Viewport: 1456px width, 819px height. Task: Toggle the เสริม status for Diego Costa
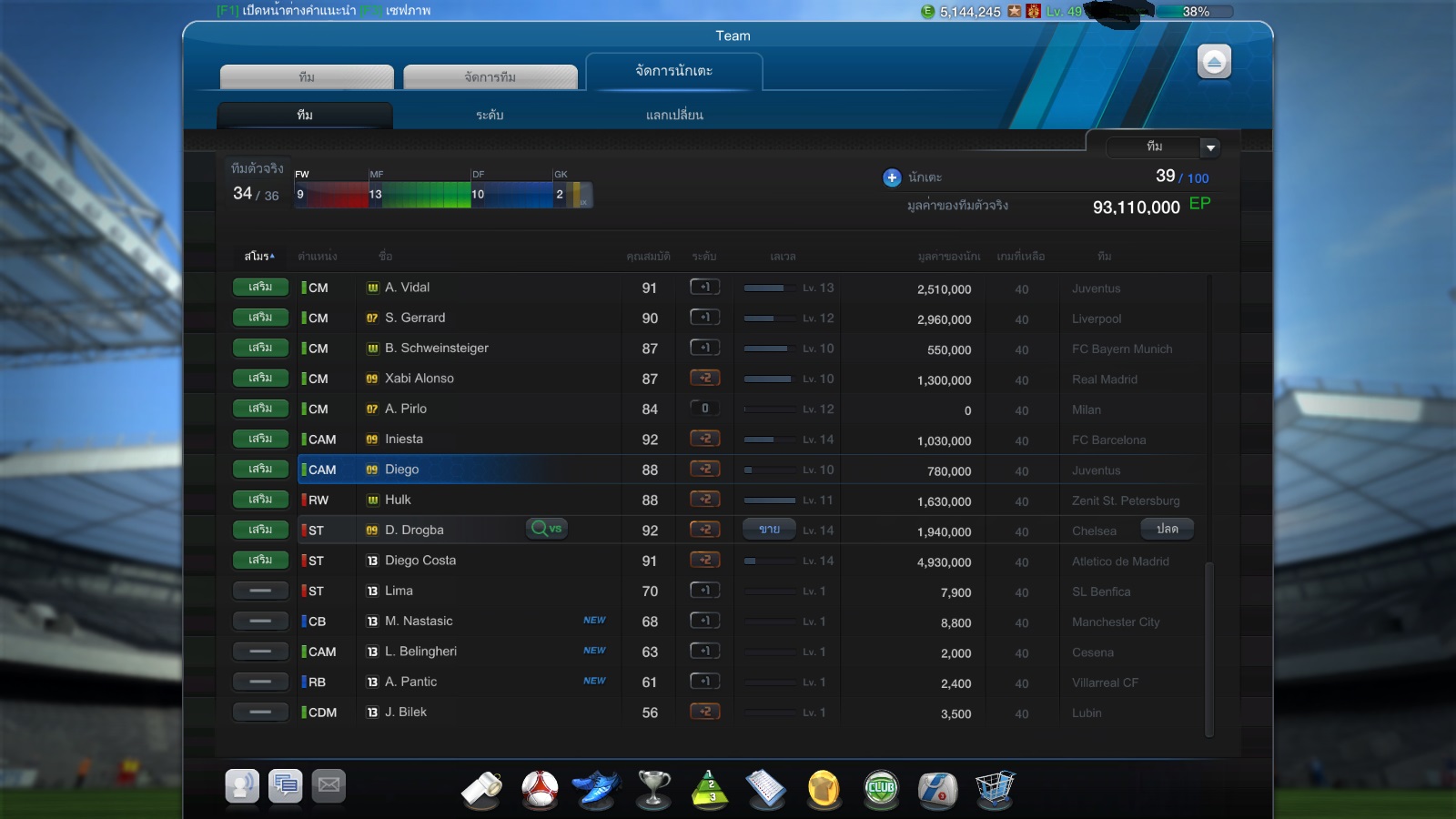(260, 560)
